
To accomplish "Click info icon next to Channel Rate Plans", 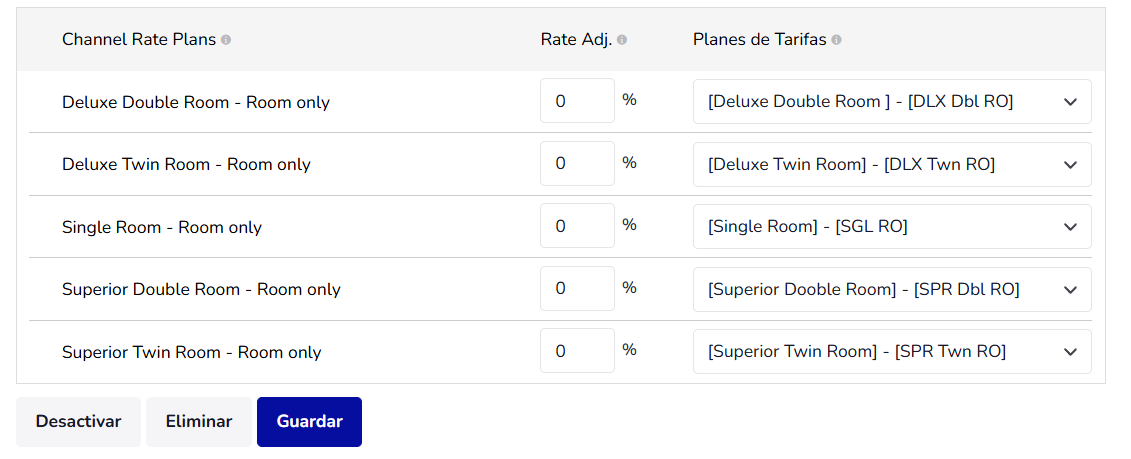I will coord(226,40).
